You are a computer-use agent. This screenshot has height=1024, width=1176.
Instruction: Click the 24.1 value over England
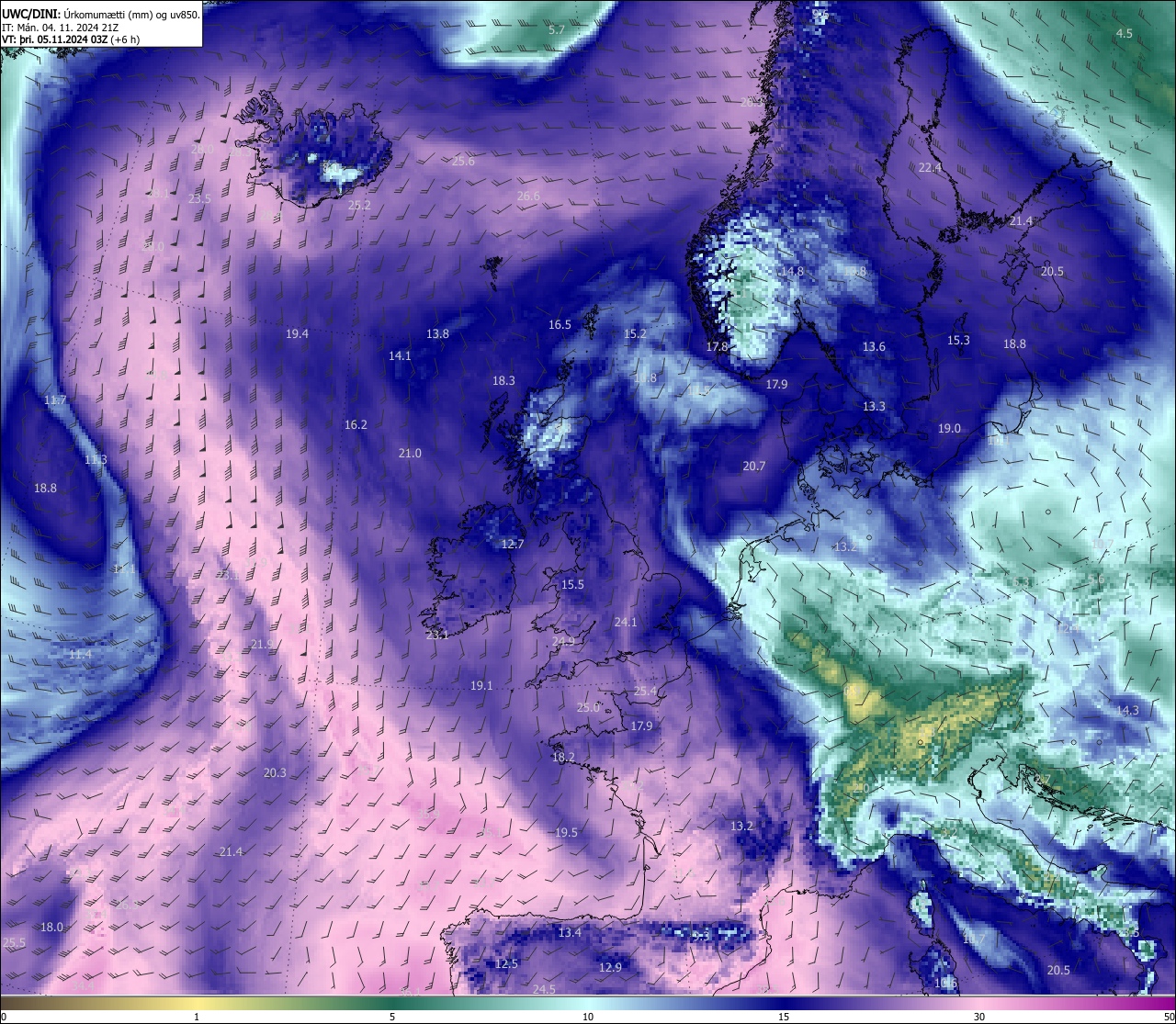626,623
